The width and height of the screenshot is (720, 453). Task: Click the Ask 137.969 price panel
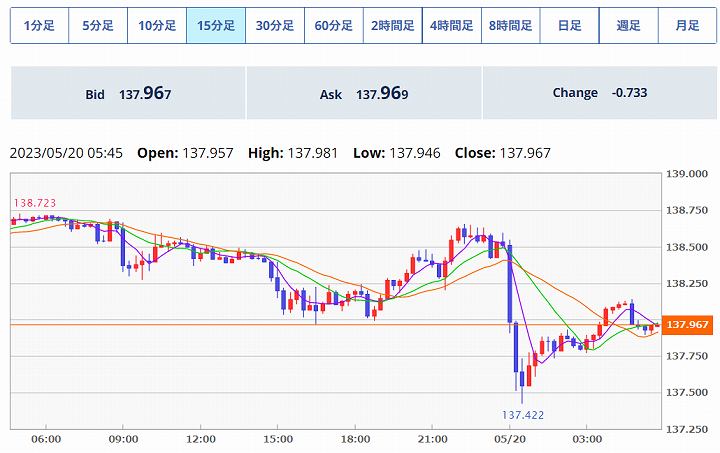(364, 93)
